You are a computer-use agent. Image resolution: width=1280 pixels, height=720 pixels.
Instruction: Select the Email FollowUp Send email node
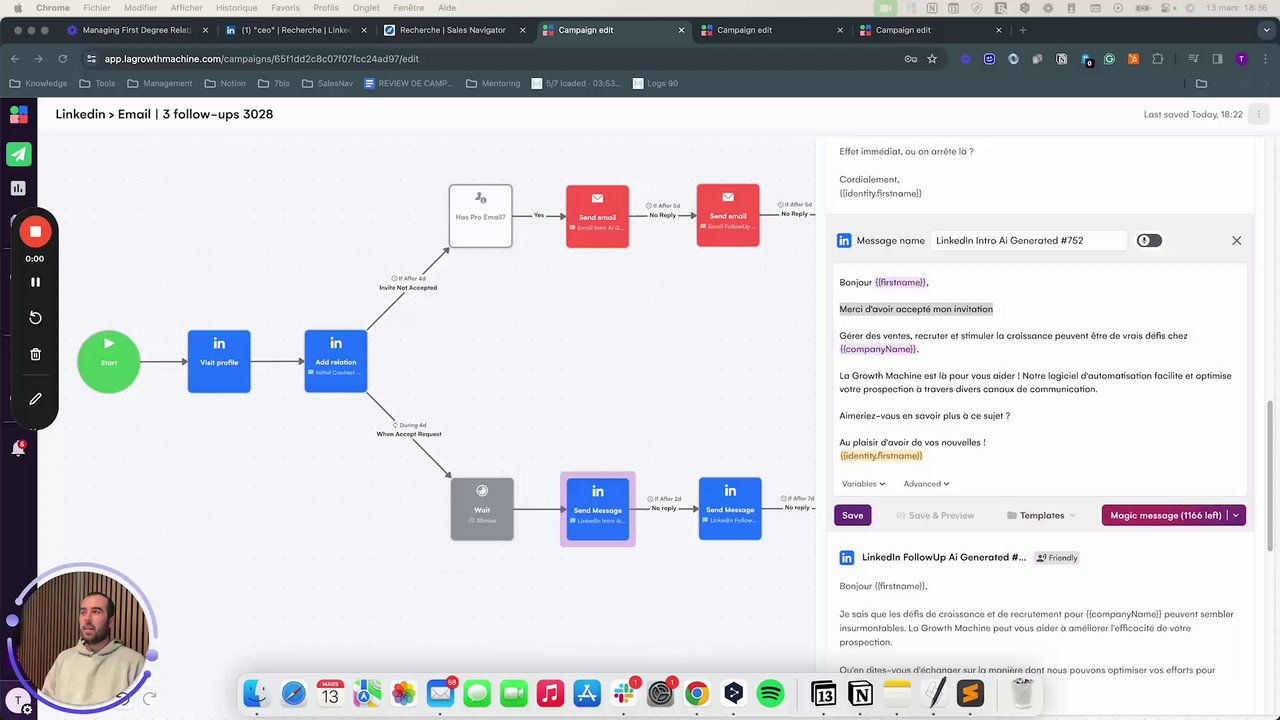coord(728,215)
